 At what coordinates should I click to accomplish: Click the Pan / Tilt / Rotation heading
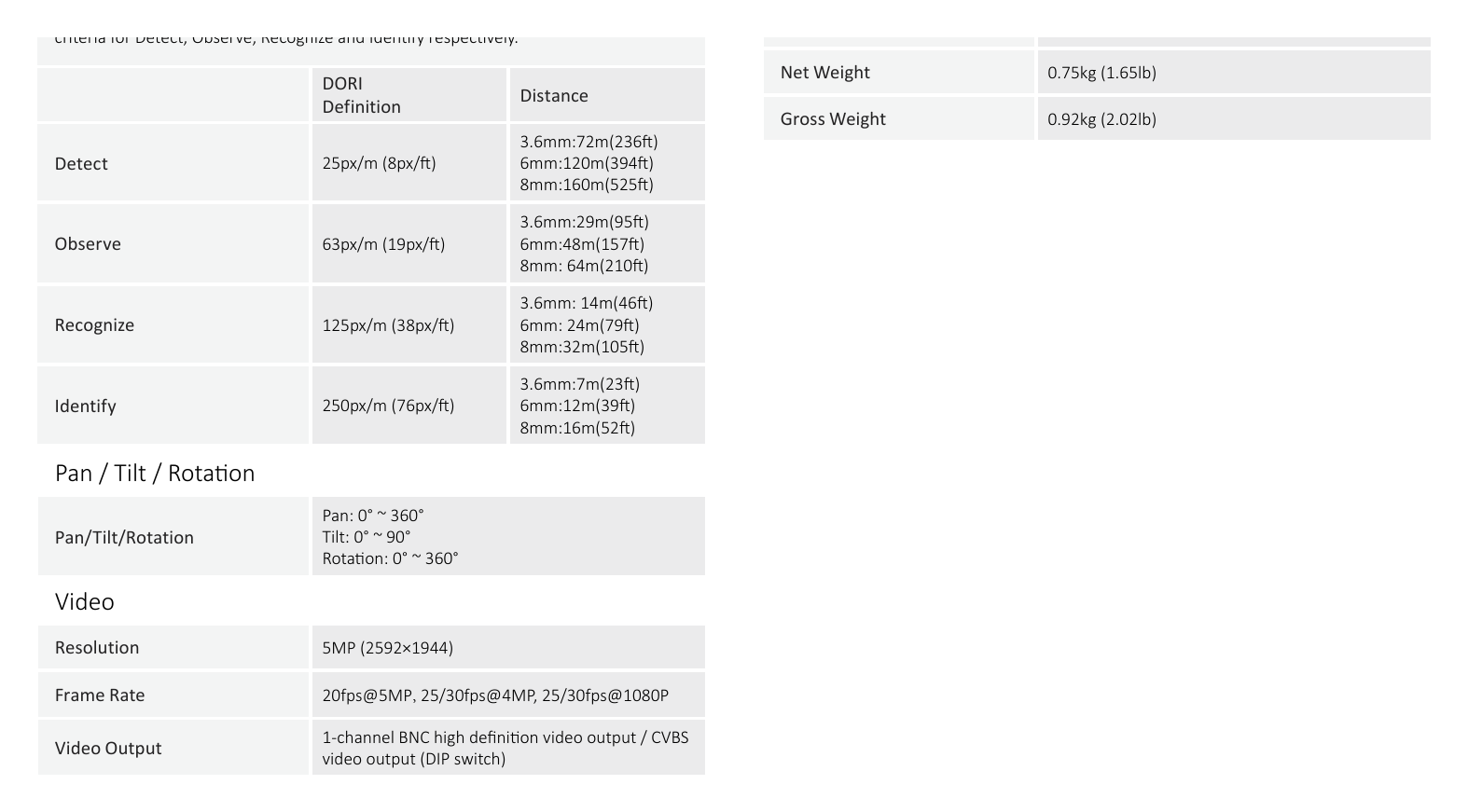click(x=155, y=473)
